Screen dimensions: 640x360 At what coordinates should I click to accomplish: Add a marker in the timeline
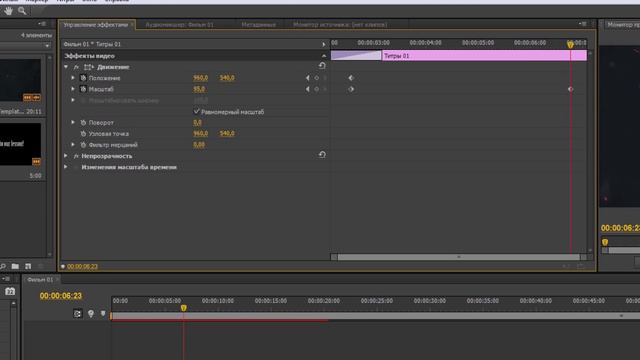tap(91, 313)
